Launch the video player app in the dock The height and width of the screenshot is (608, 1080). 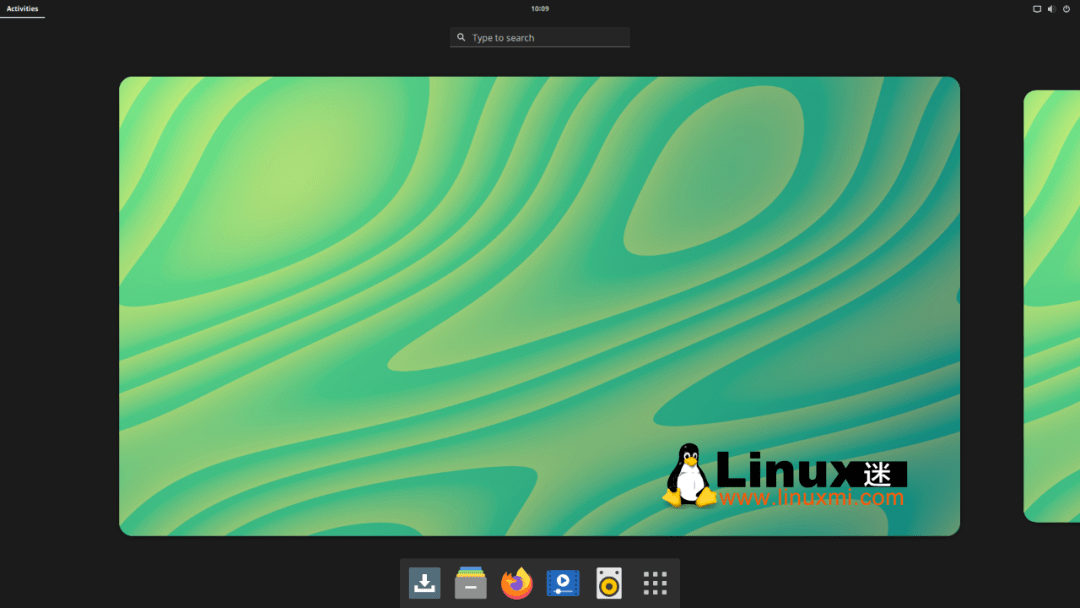point(563,582)
